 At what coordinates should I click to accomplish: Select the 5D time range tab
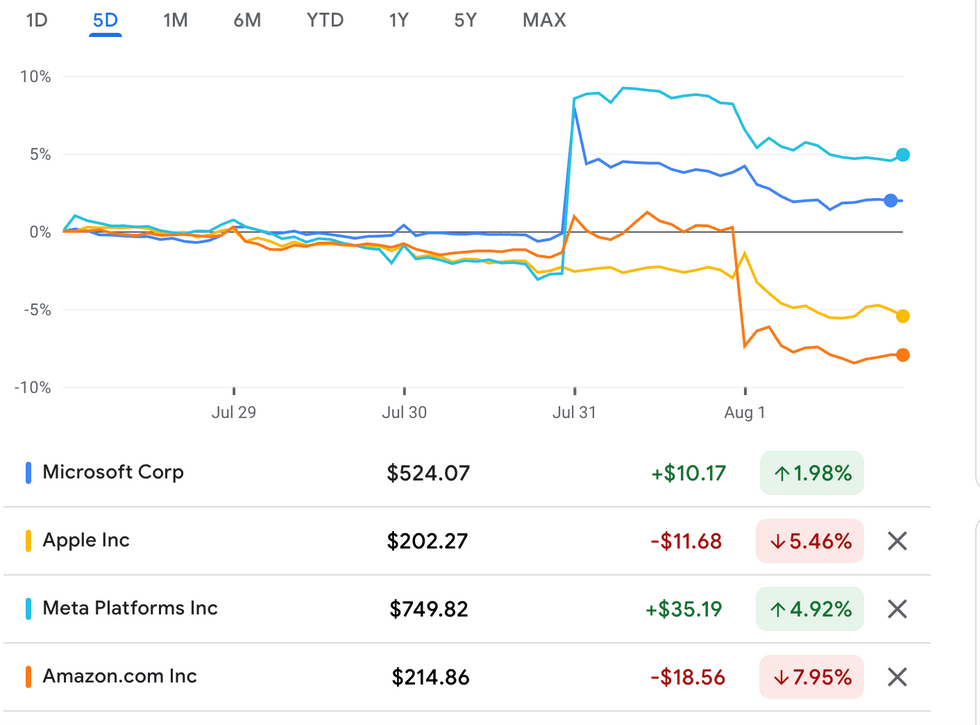point(105,20)
